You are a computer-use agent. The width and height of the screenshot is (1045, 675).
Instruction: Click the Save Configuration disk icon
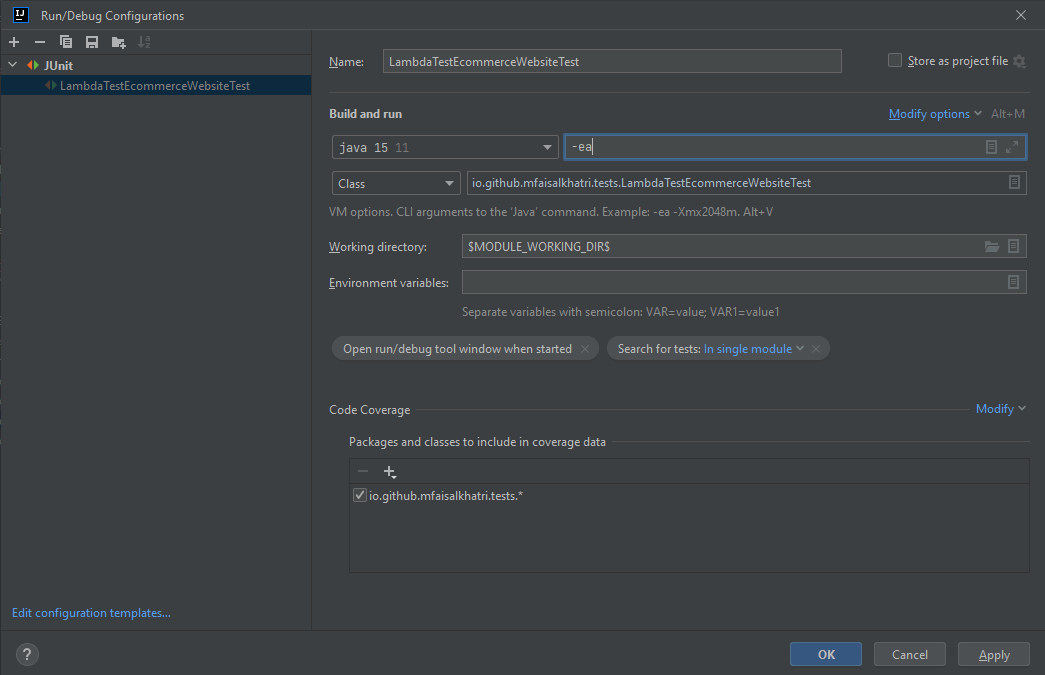(x=92, y=42)
